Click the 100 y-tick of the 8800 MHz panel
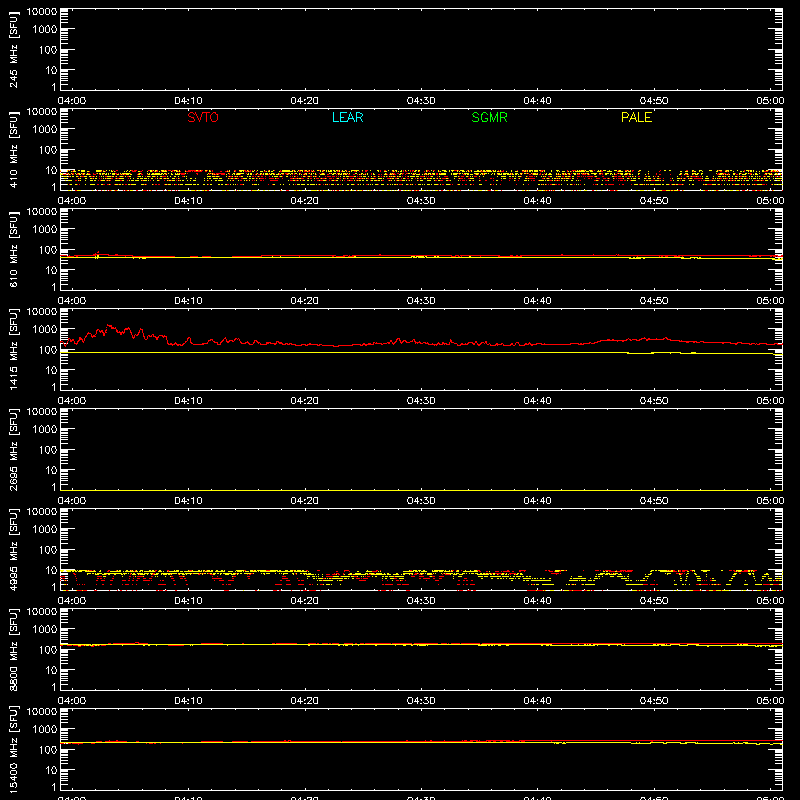Image resolution: width=800 pixels, height=800 pixels. [x=48, y=650]
